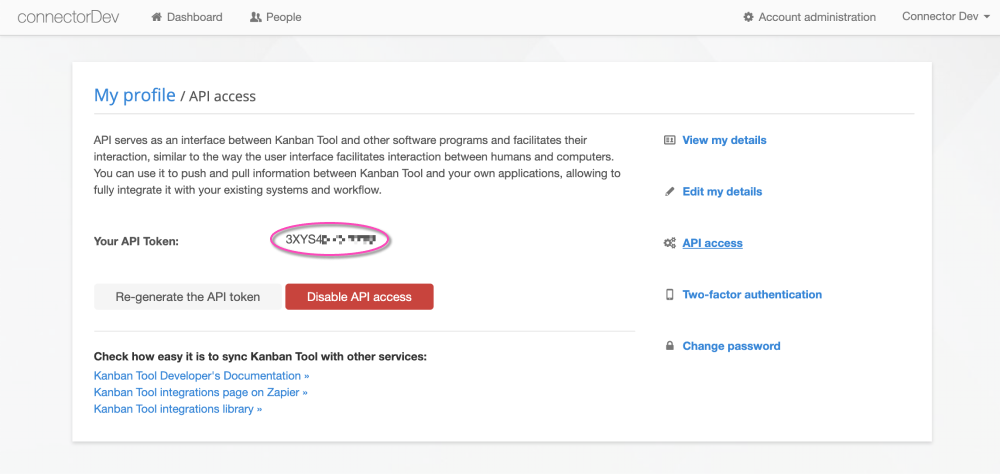
Task: Visit Kanban Tool integrations page on Zapier
Action: click(200, 392)
